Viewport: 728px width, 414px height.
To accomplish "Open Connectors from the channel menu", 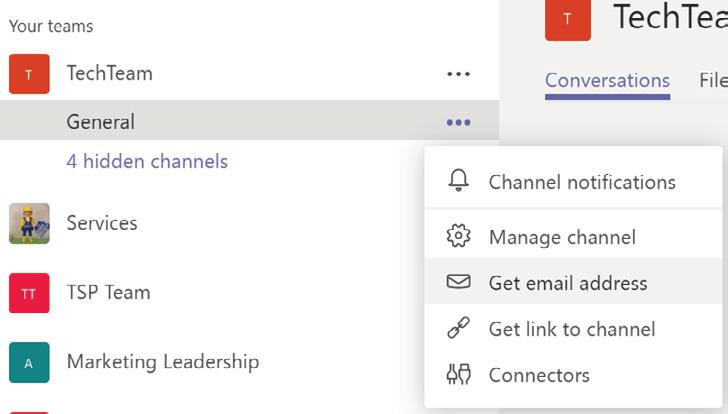I will point(573,375).
